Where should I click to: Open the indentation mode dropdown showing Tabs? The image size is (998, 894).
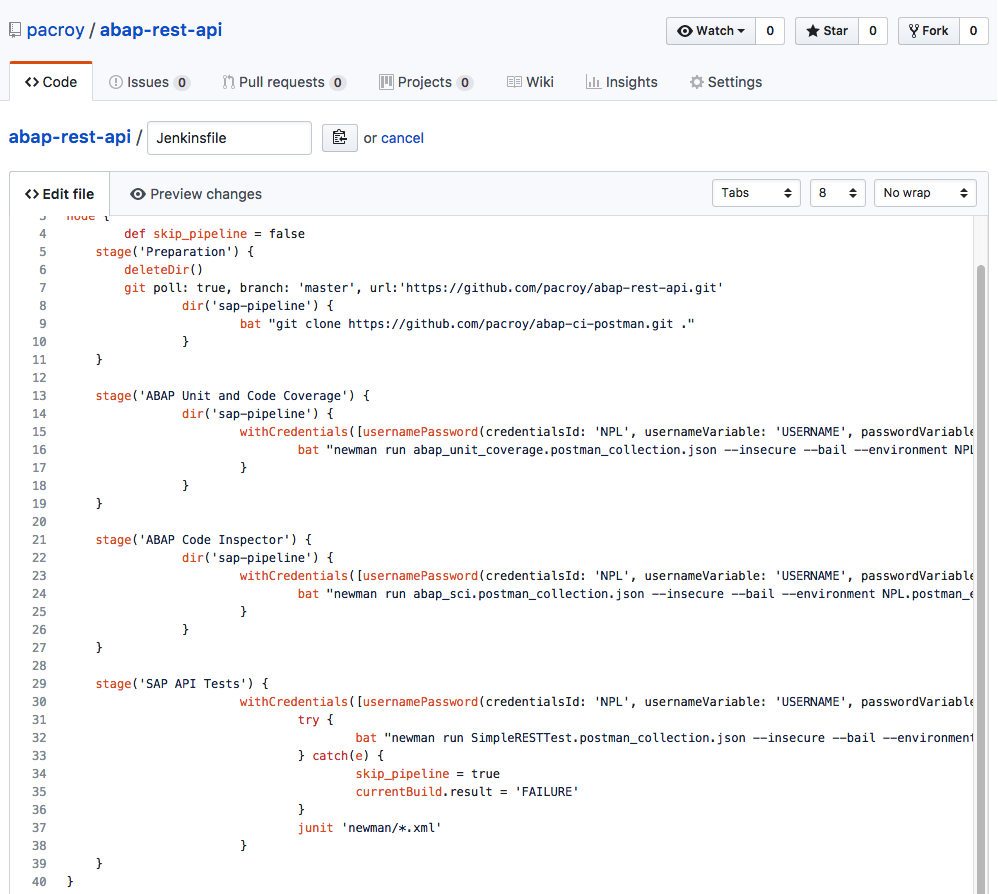click(756, 192)
